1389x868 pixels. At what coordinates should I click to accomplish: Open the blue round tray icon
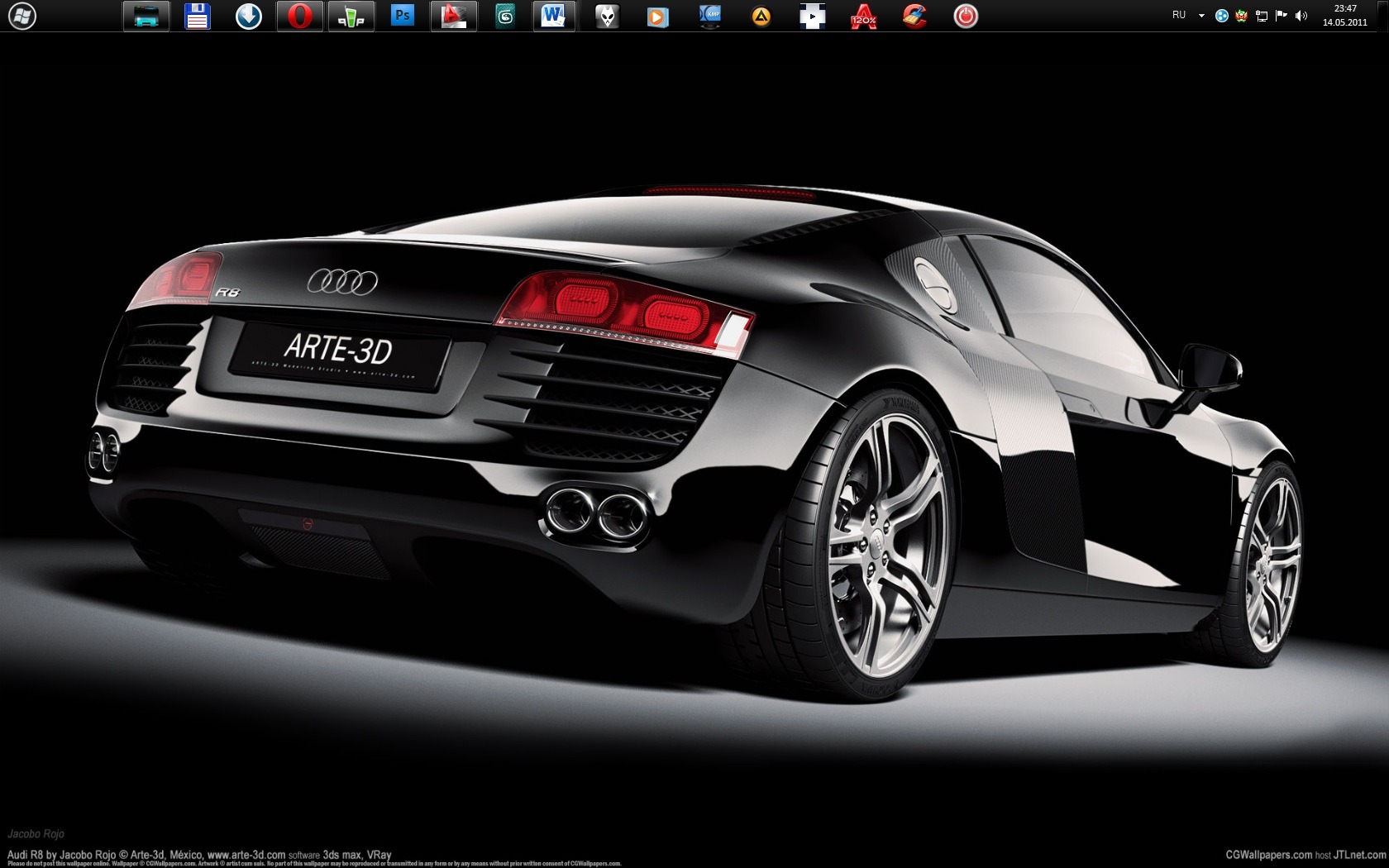[1222, 16]
